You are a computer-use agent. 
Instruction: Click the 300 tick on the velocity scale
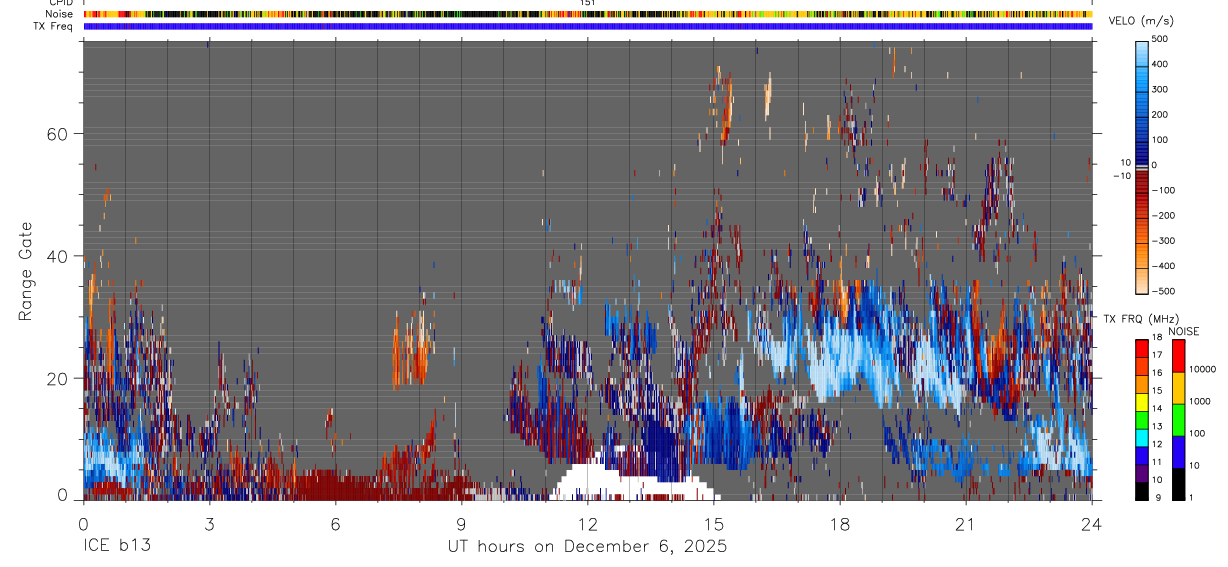pos(1162,89)
